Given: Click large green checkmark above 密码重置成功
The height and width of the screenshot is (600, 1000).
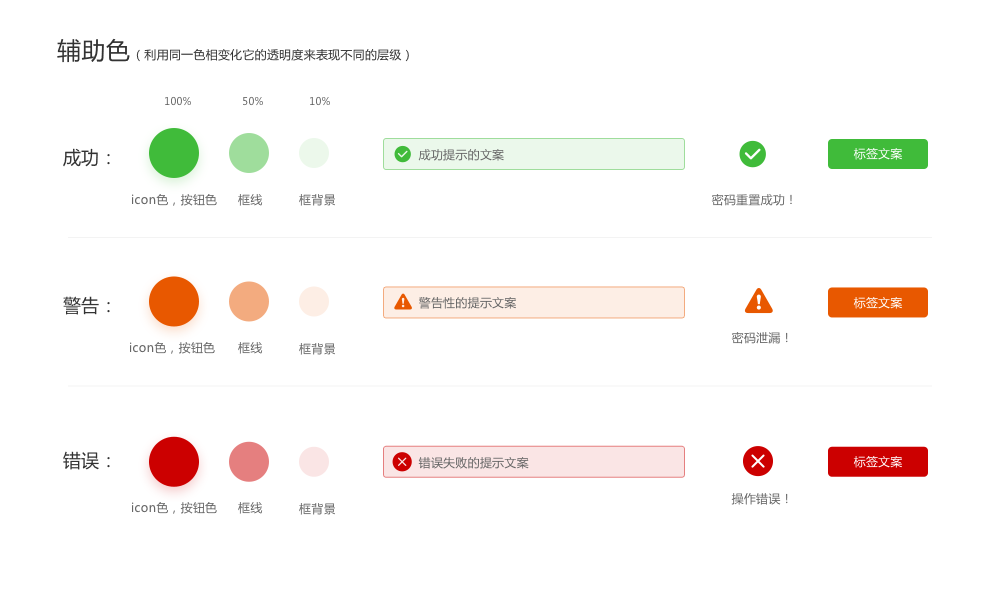Looking at the screenshot, I should (753, 154).
